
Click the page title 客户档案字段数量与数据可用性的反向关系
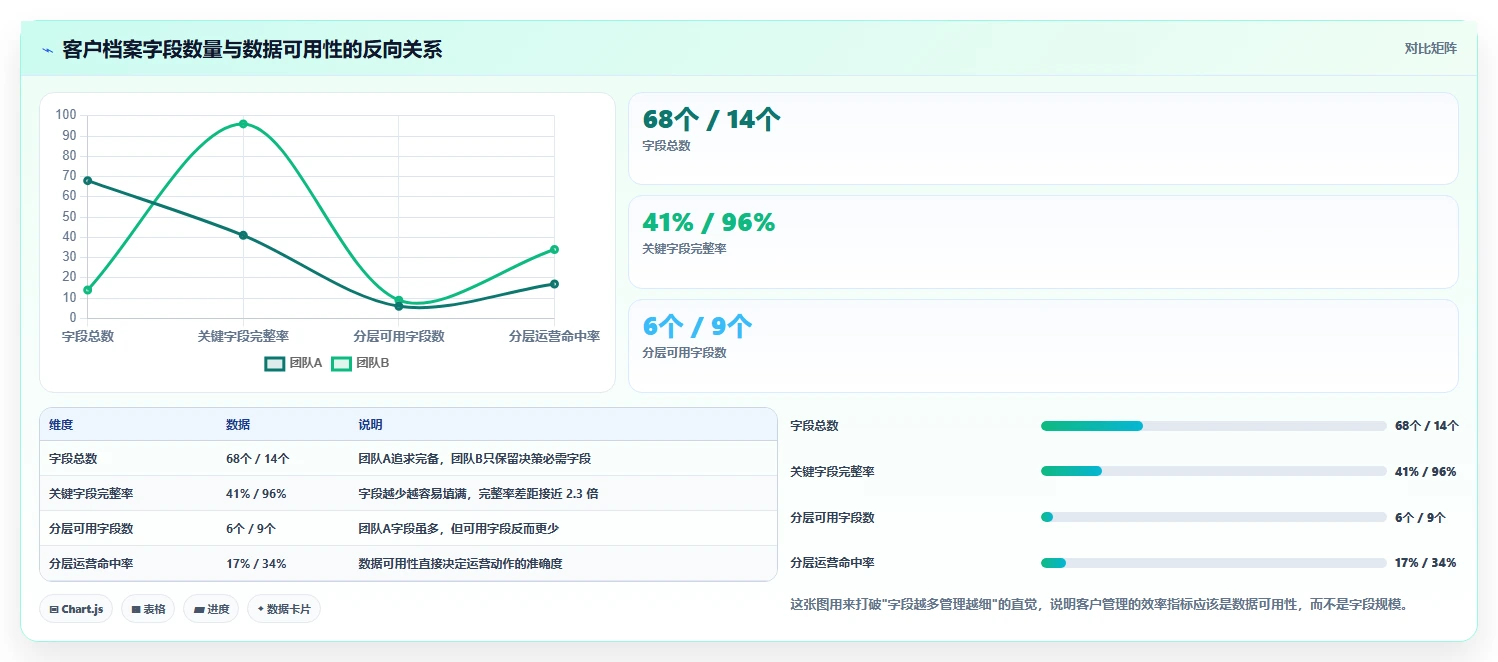[252, 50]
